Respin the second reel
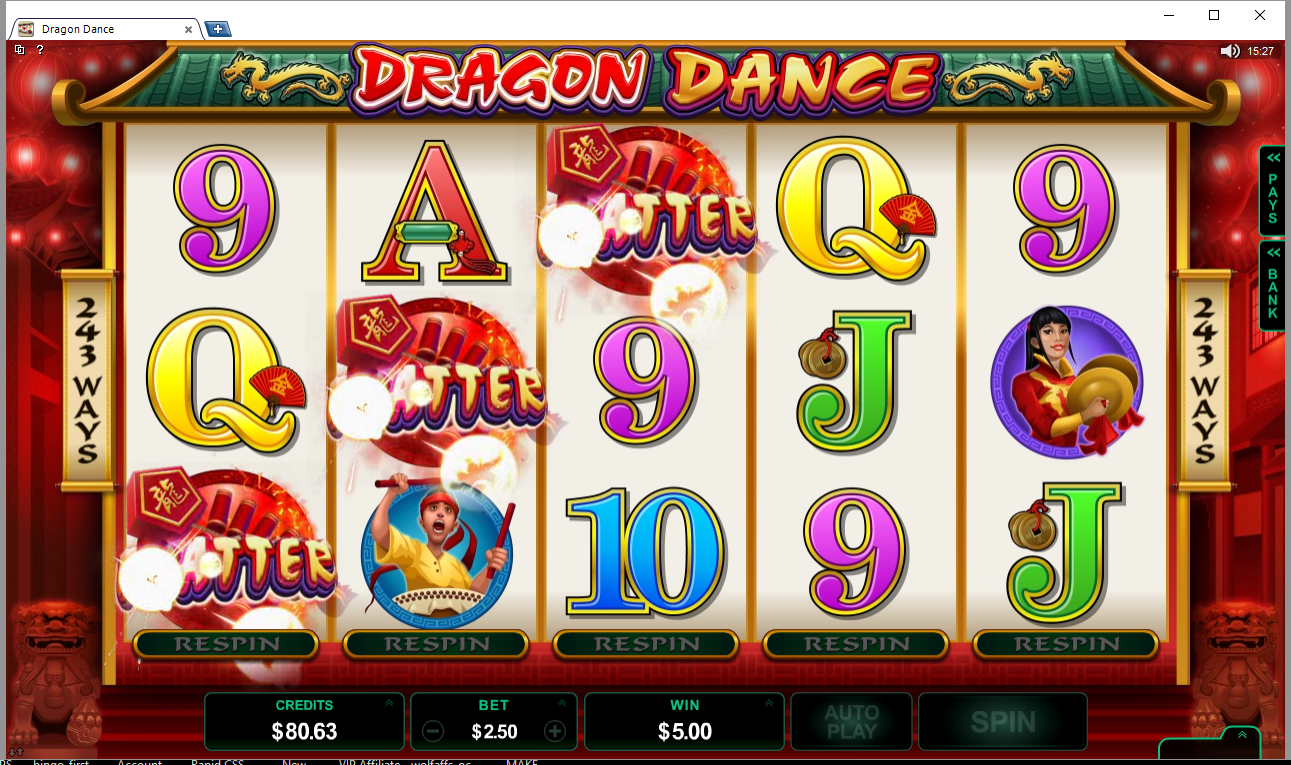Viewport: 1291px width, 765px height. [x=436, y=644]
